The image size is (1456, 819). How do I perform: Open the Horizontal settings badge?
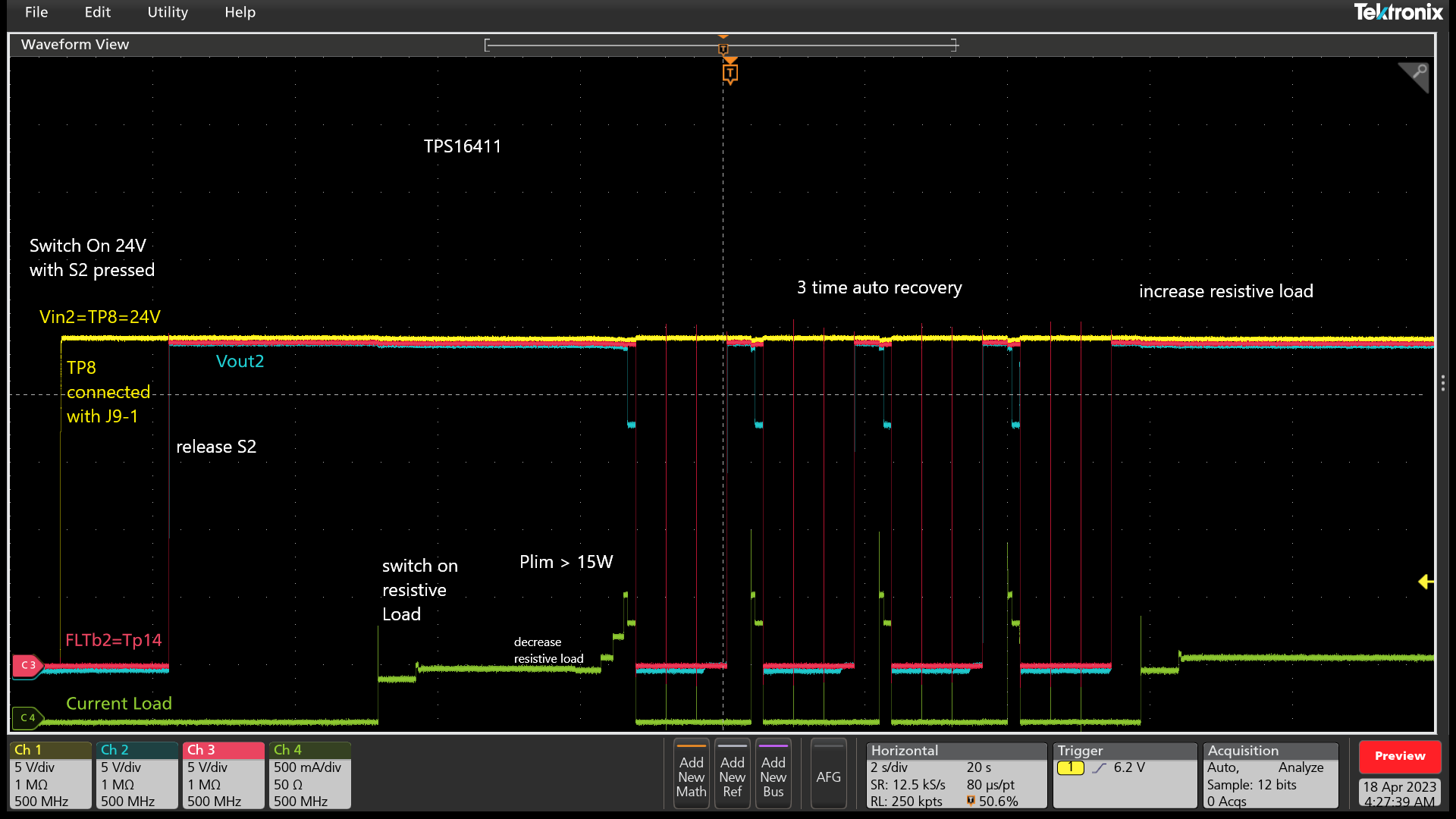pos(956,775)
